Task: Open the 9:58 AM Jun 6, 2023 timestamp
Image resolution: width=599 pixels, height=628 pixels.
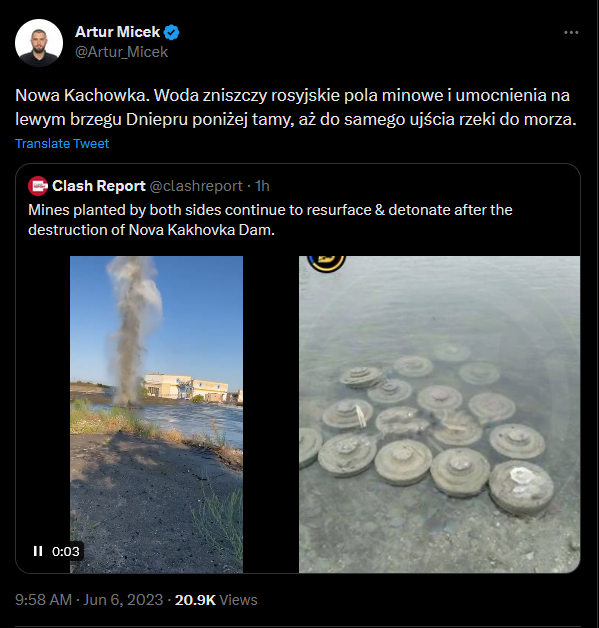Action: pyautogui.click(x=89, y=600)
